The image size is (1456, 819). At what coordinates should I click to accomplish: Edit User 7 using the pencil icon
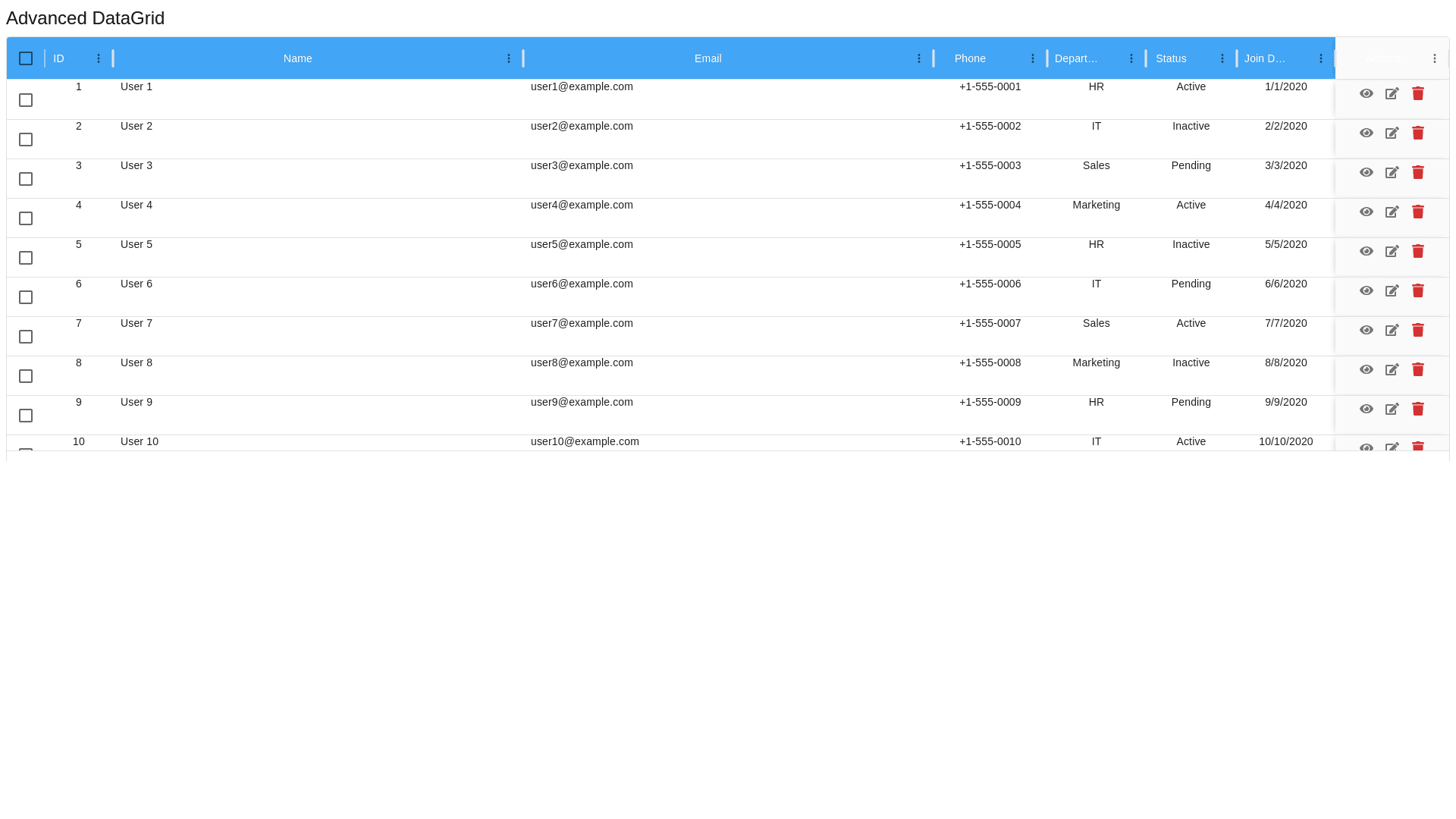pos(1392,331)
